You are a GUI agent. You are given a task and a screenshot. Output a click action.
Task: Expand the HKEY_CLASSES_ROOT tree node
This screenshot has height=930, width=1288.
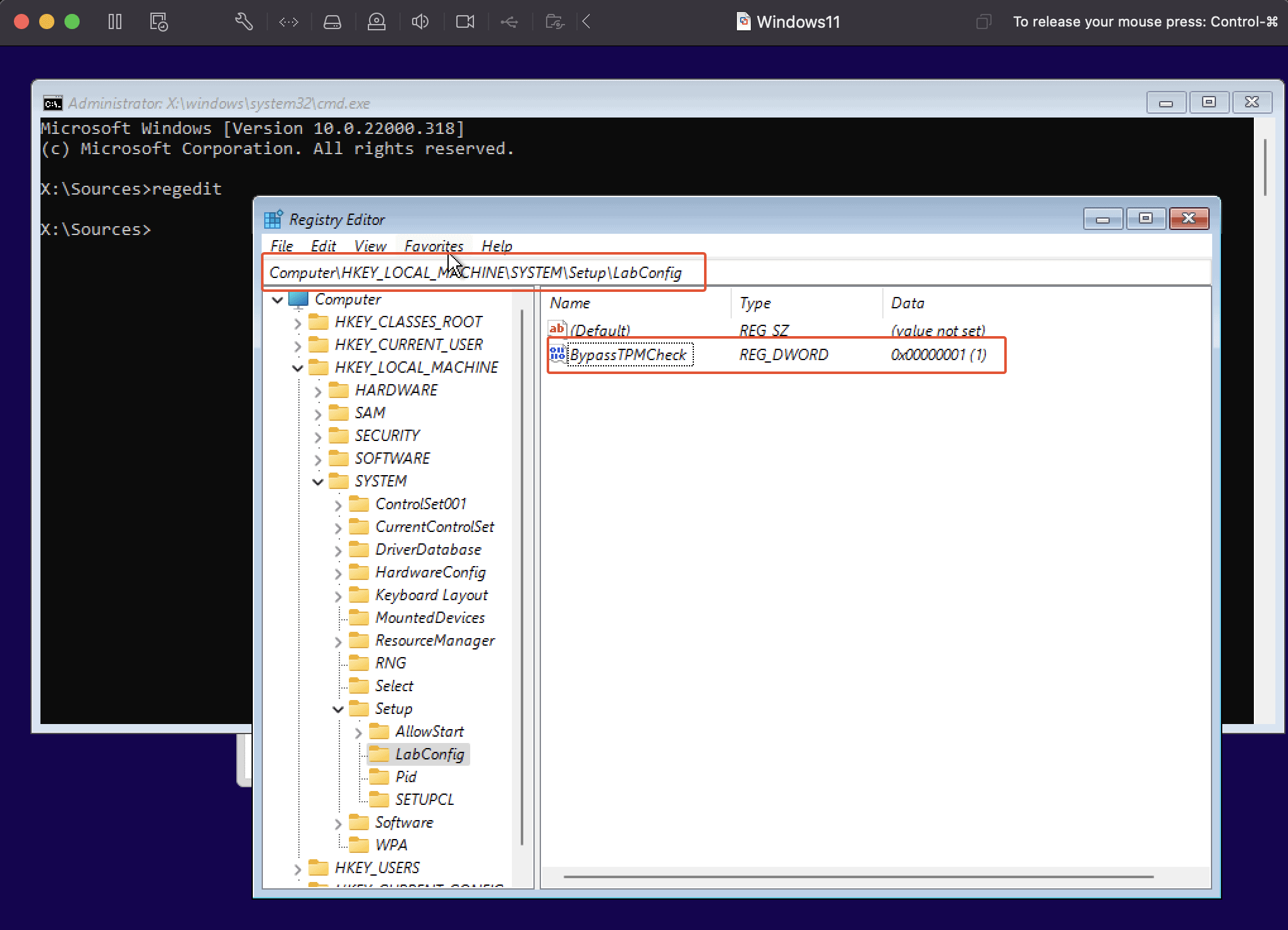click(298, 322)
